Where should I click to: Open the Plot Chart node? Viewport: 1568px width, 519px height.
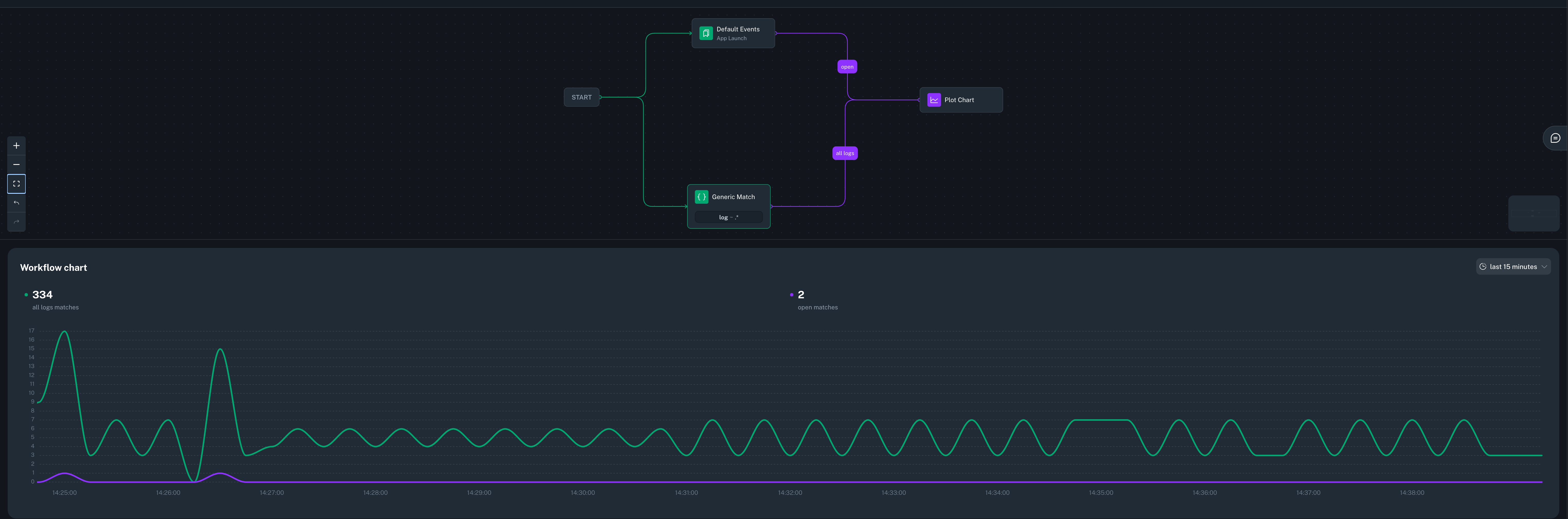(x=961, y=99)
